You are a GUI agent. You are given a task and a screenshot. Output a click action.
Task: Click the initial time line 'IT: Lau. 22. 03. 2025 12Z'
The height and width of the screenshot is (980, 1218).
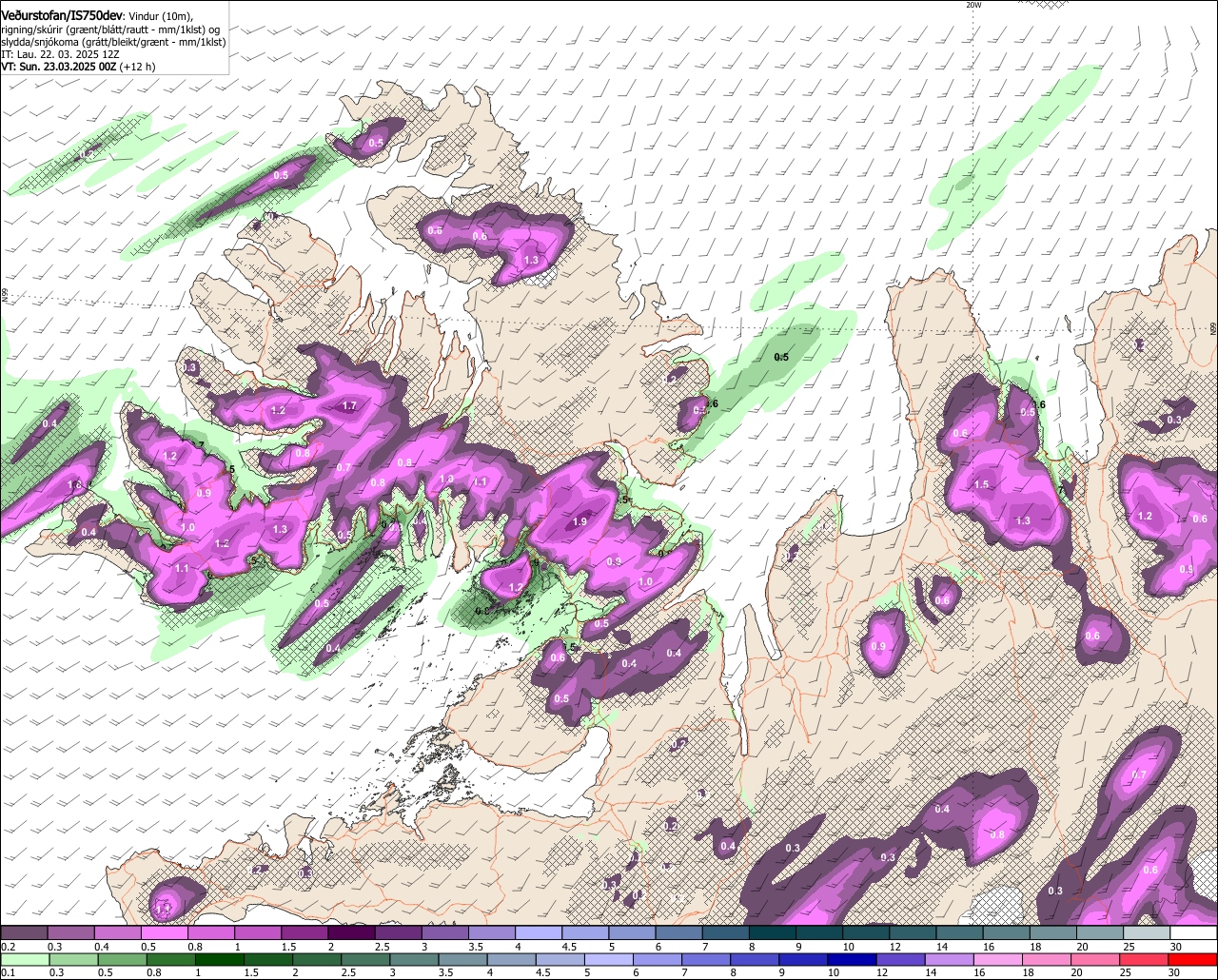point(60,55)
